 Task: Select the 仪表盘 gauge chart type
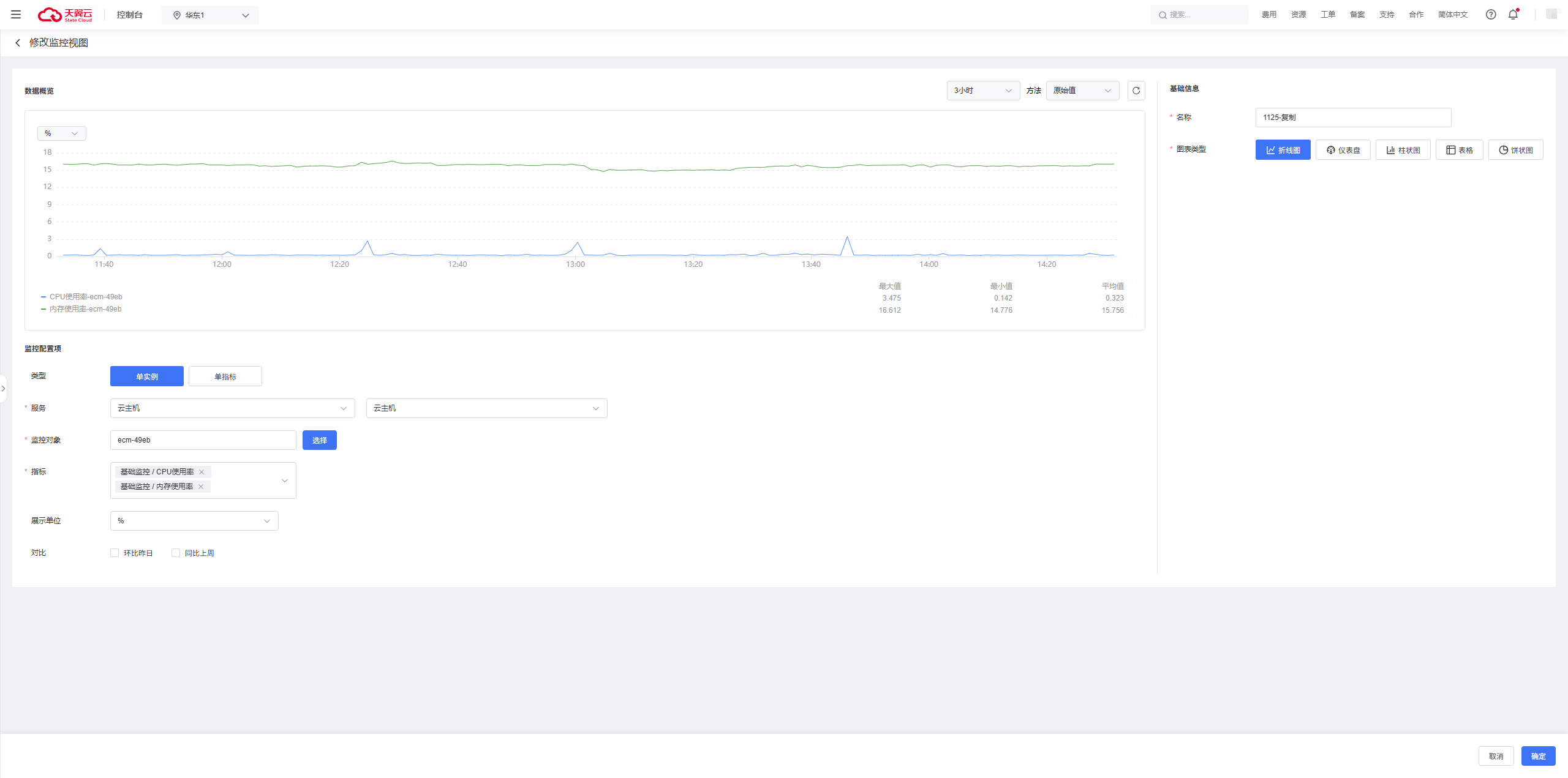click(x=1343, y=150)
